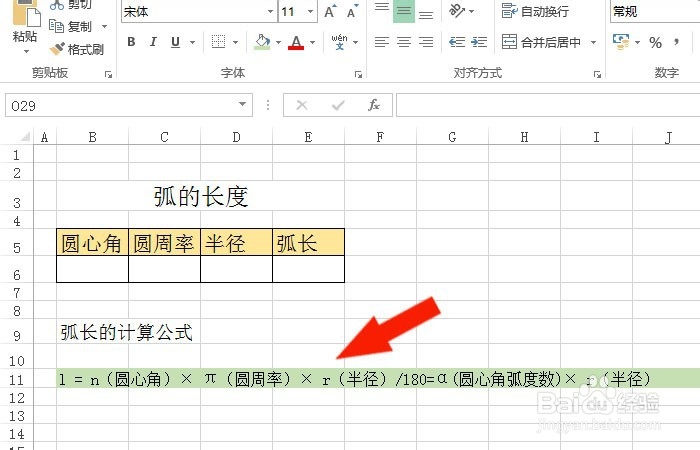Align text left
The image size is (700, 450).
382,42
